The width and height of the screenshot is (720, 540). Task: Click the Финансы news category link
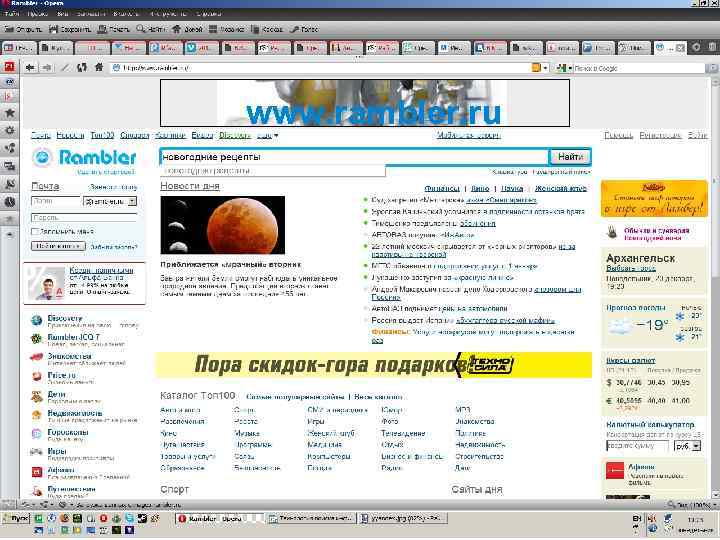(442, 188)
